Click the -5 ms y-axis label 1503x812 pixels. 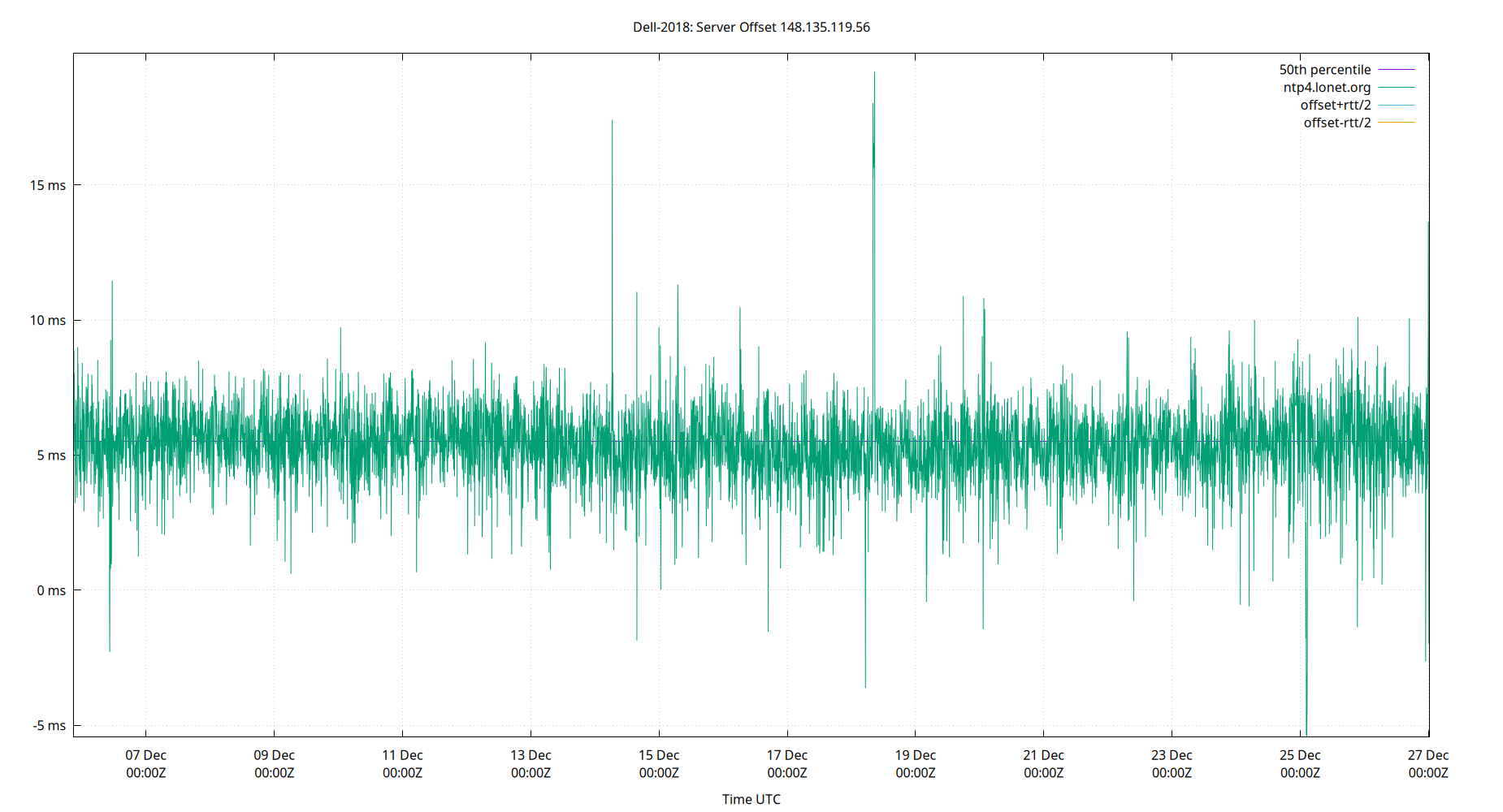(50, 726)
